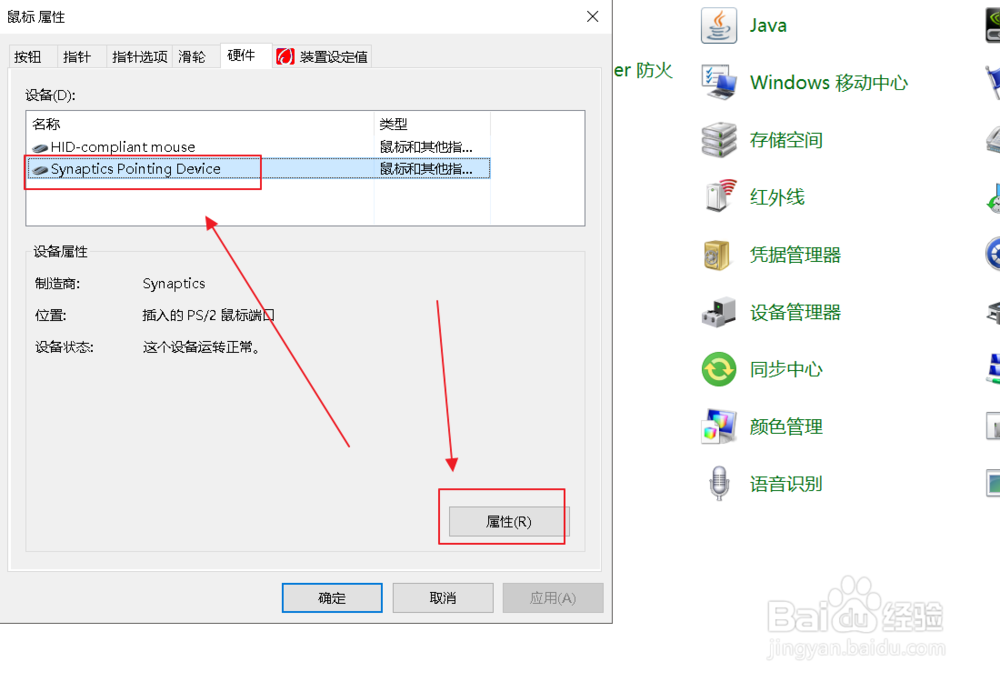1000x682 pixels.
Task: Open 颜色管理 icon
Action: [719, 427]
